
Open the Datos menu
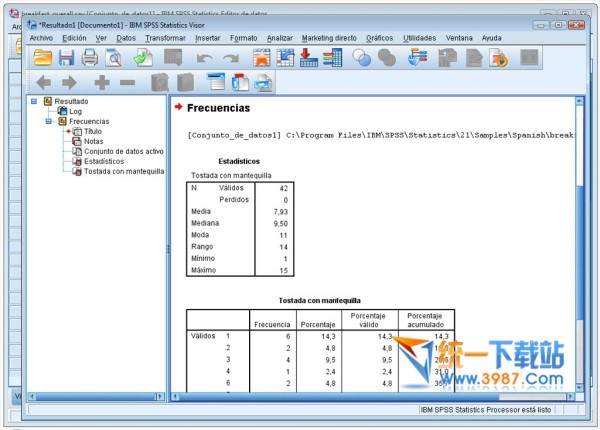click(126, 38)
